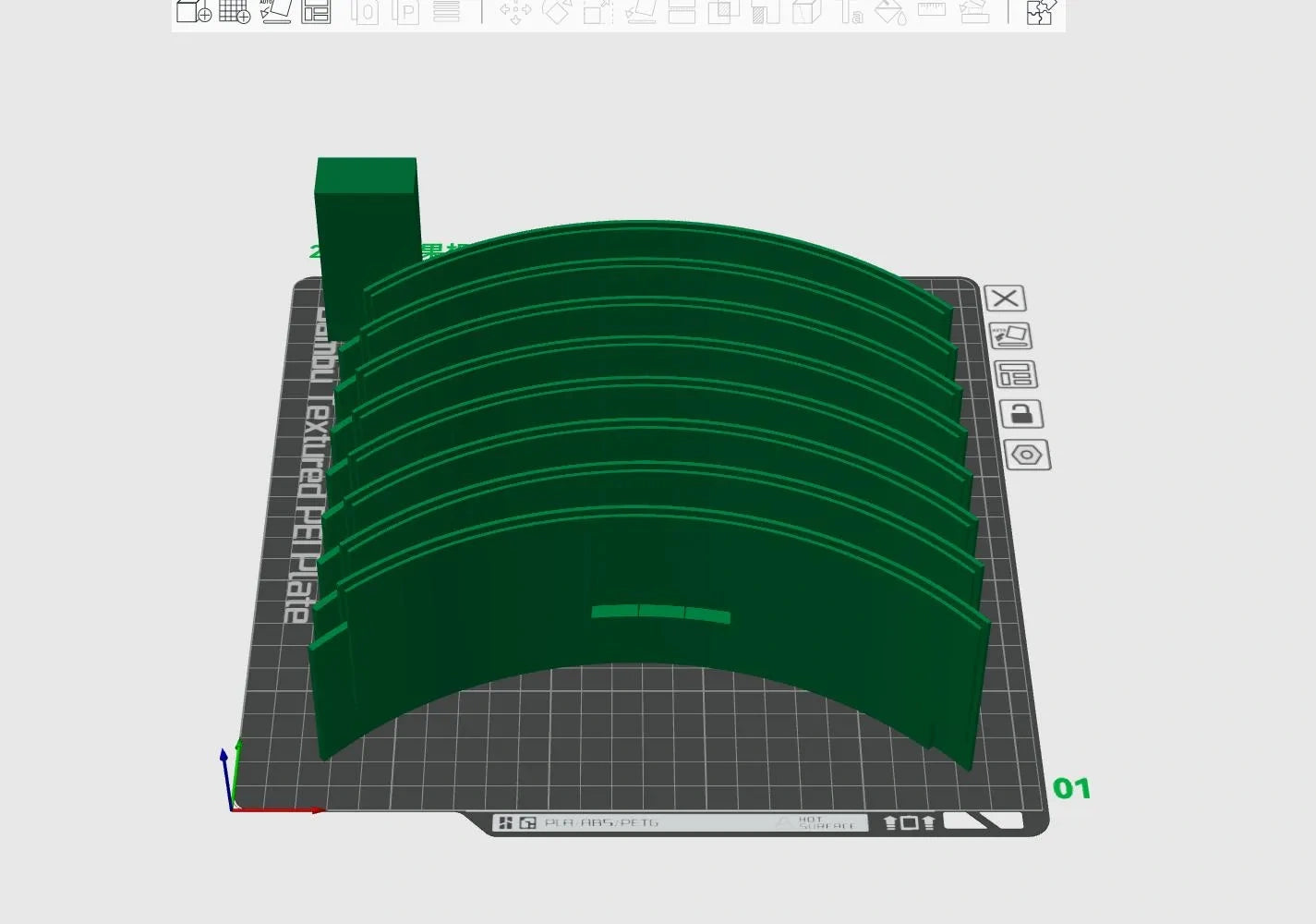Open the Mesh boolean tool
Screen dimensions: 1316x924
point(723,11)
